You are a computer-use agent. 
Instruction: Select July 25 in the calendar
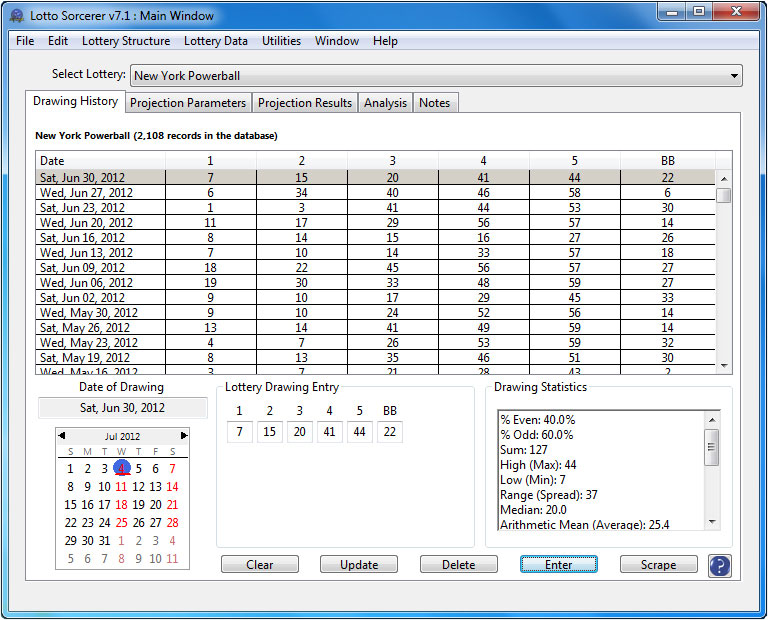click(121, 523)
